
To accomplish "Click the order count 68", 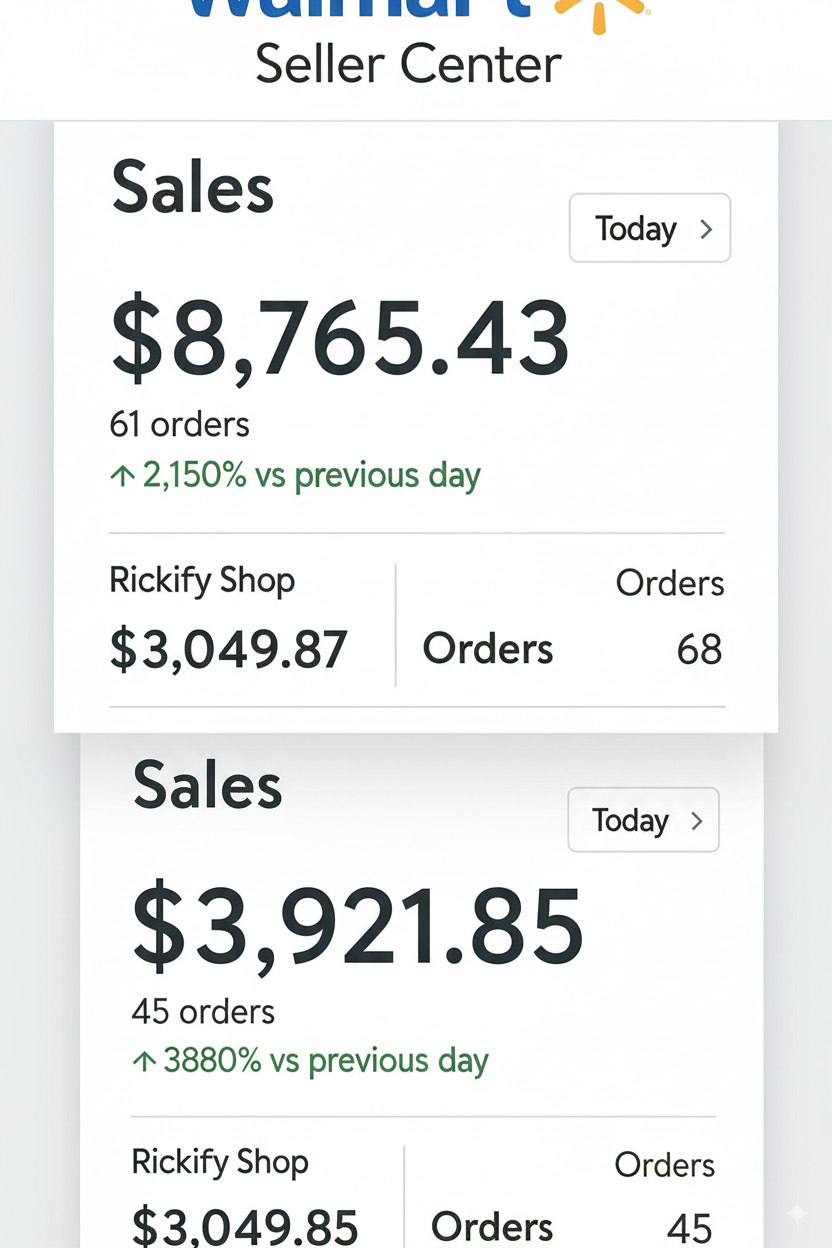I will [x=699, y=650].
